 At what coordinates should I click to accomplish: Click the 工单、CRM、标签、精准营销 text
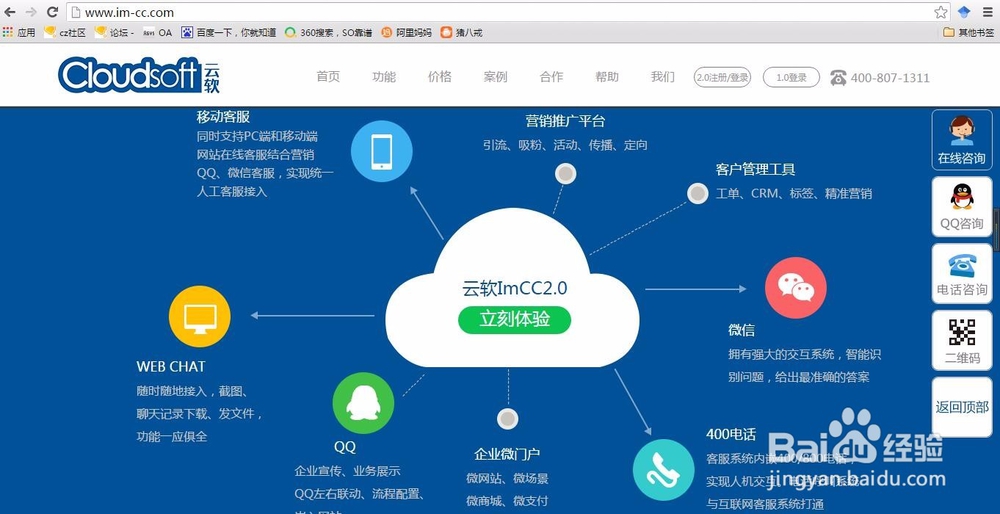tap(794, 193)
